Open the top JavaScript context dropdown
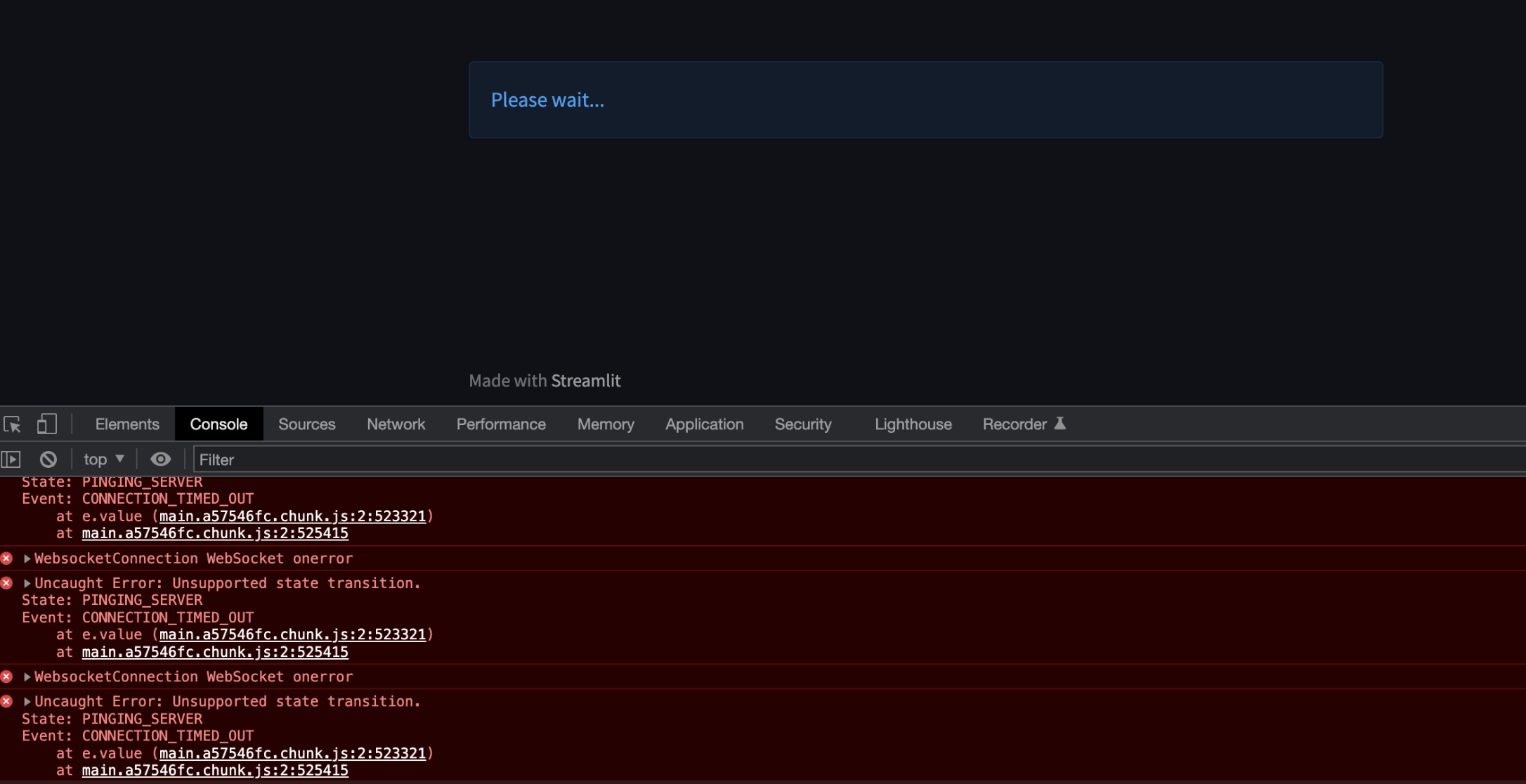Screen dimensions: 1526x784 103,459
